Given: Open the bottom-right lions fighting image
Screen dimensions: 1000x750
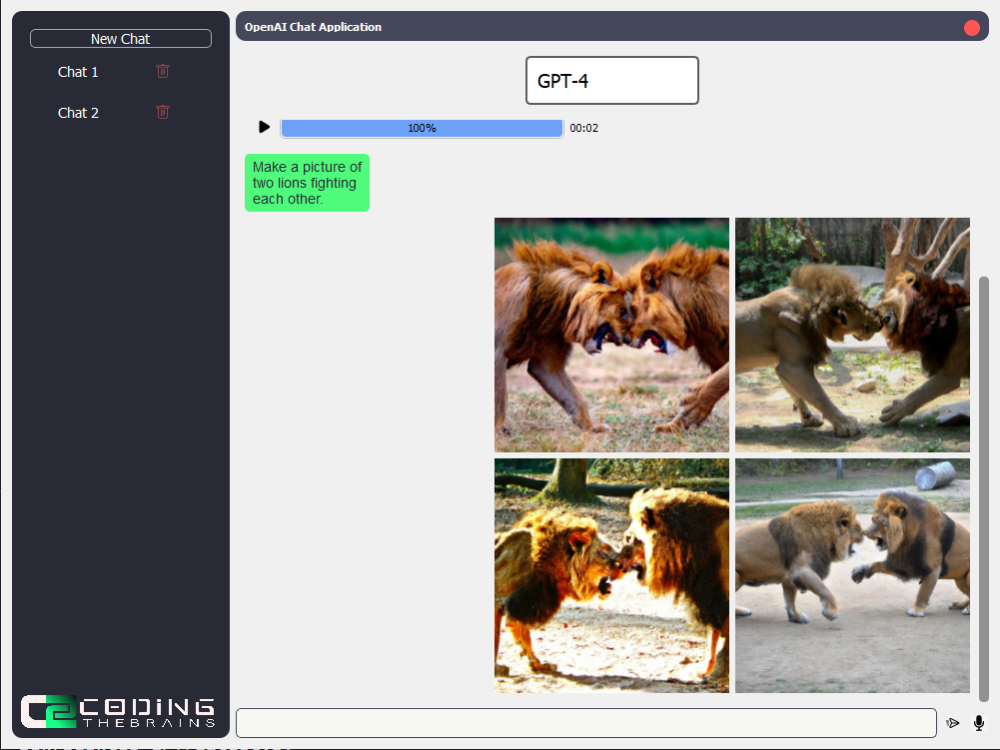Looking at the screenshot, I should pos(851,575).
